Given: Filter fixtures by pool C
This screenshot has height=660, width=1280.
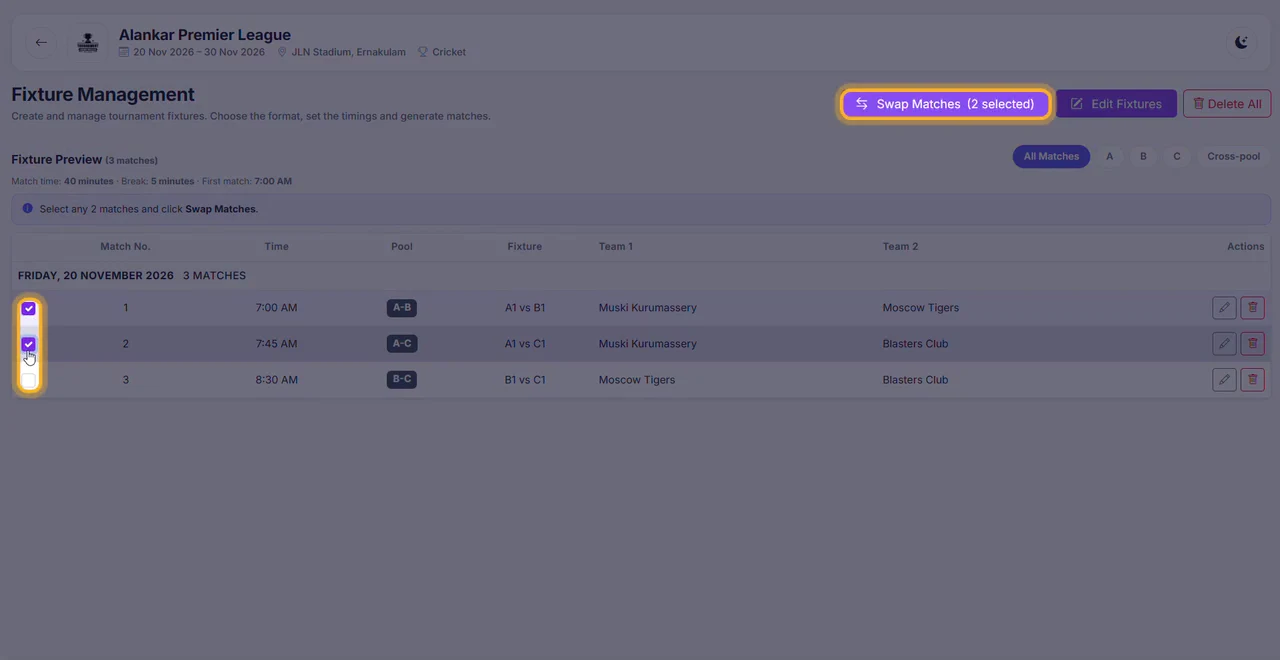Looking at the screenshot, I should (x=1177, y=156).
